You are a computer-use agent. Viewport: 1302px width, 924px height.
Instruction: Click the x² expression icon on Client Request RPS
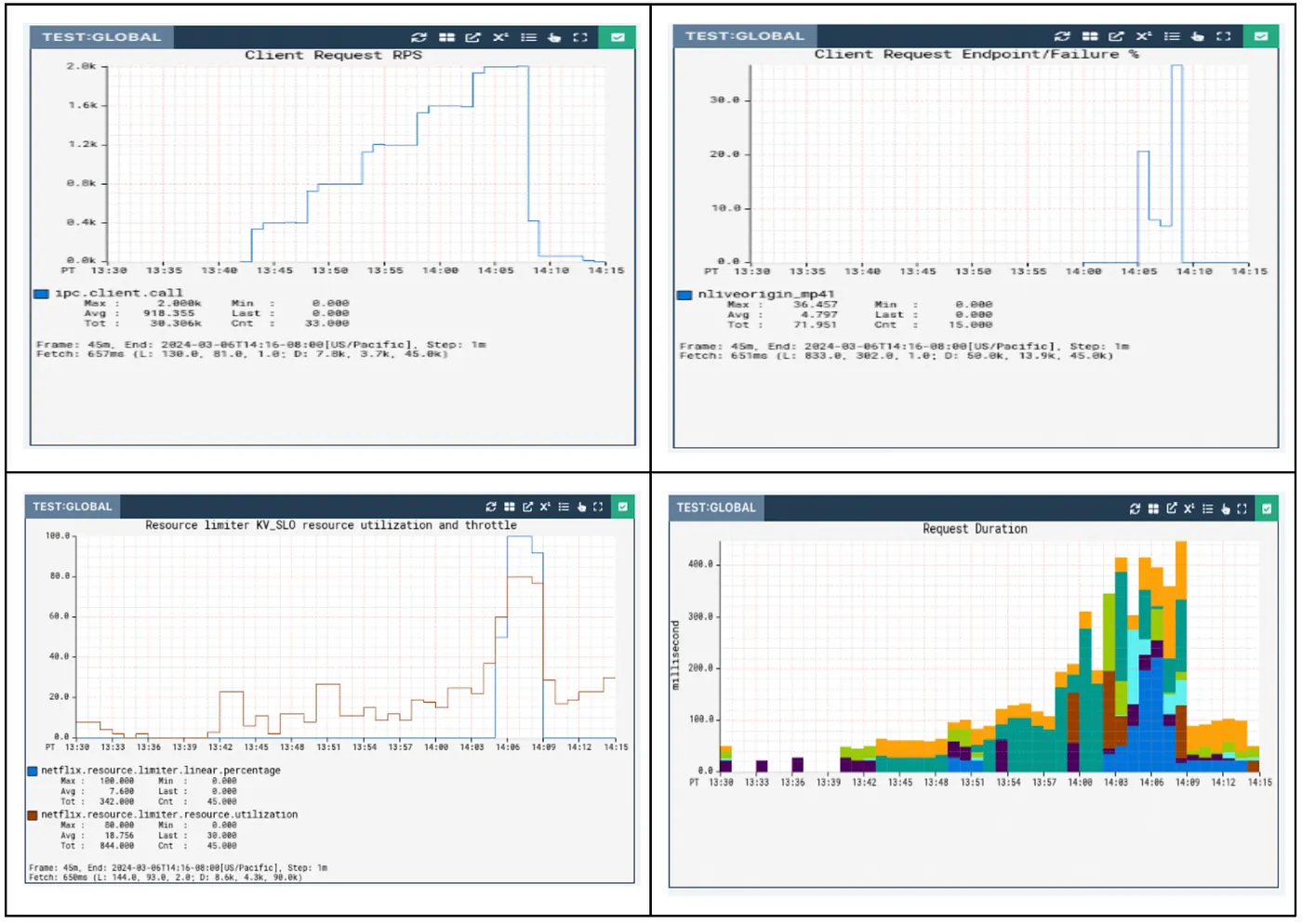pos(500,37)
